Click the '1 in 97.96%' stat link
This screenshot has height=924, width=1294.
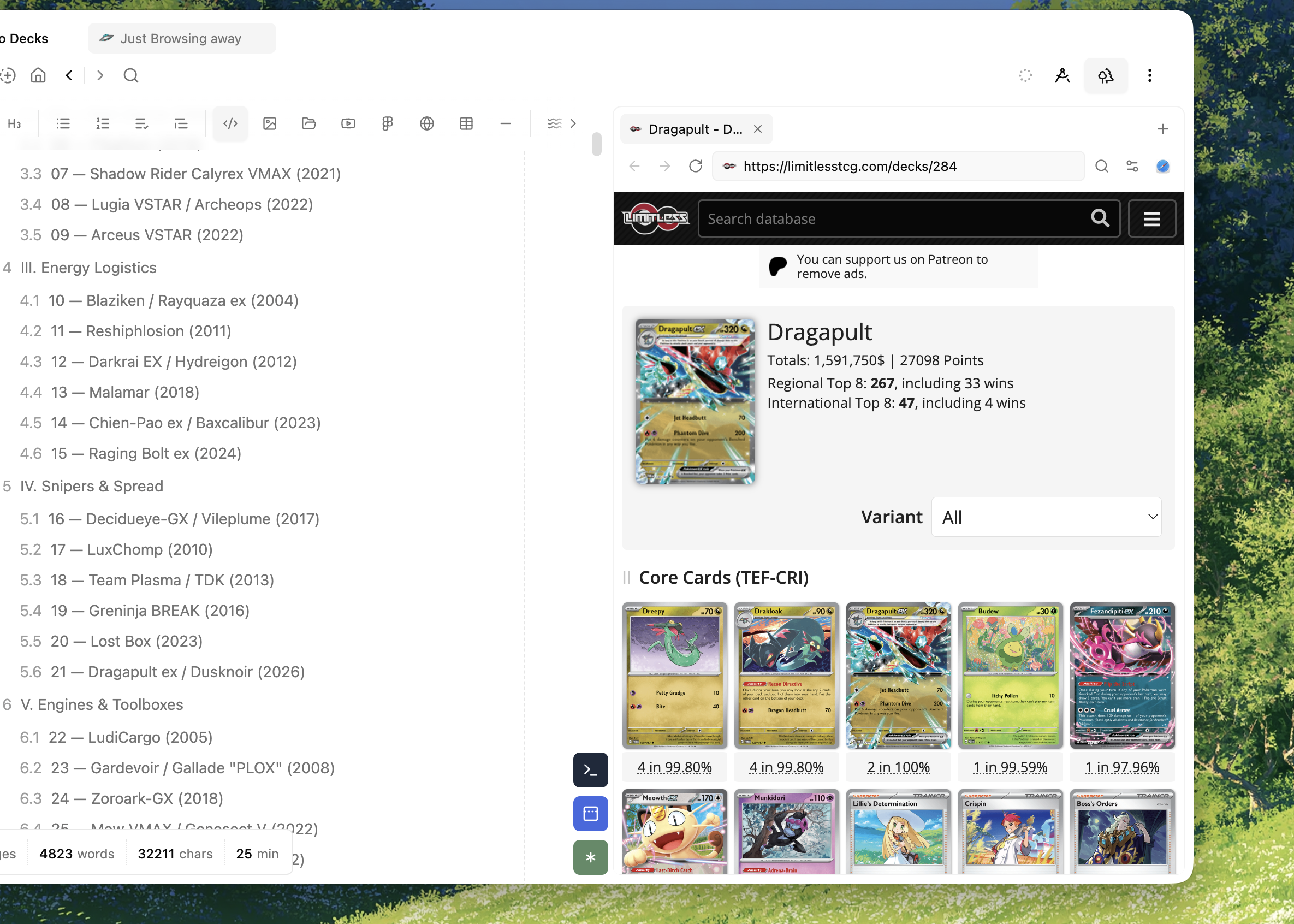[x=1122, y=767]
